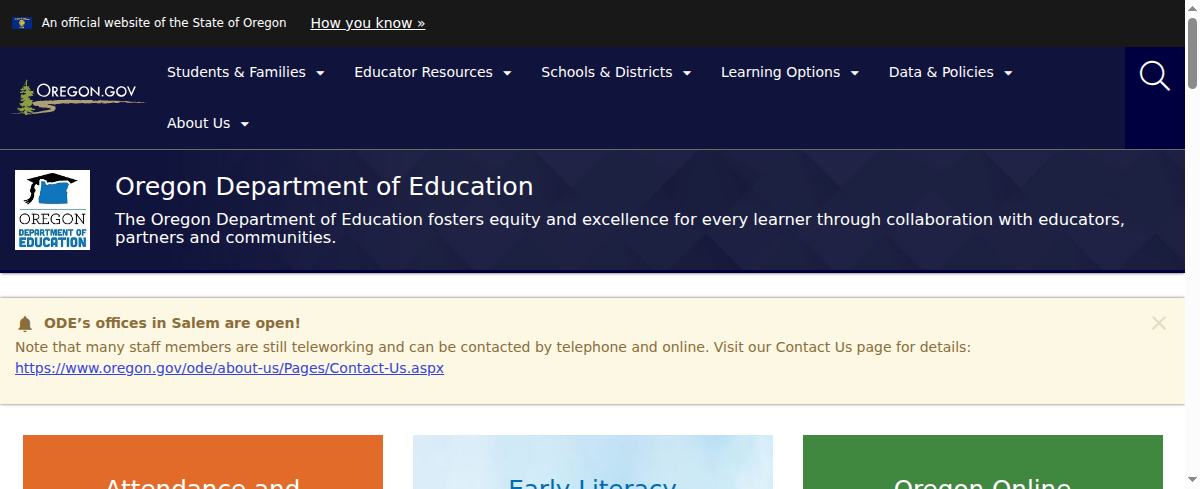The width and height of the screenshot is (1200, 489).
Task: Expand the Educator Resources dropdown
Action: point(432,72)
